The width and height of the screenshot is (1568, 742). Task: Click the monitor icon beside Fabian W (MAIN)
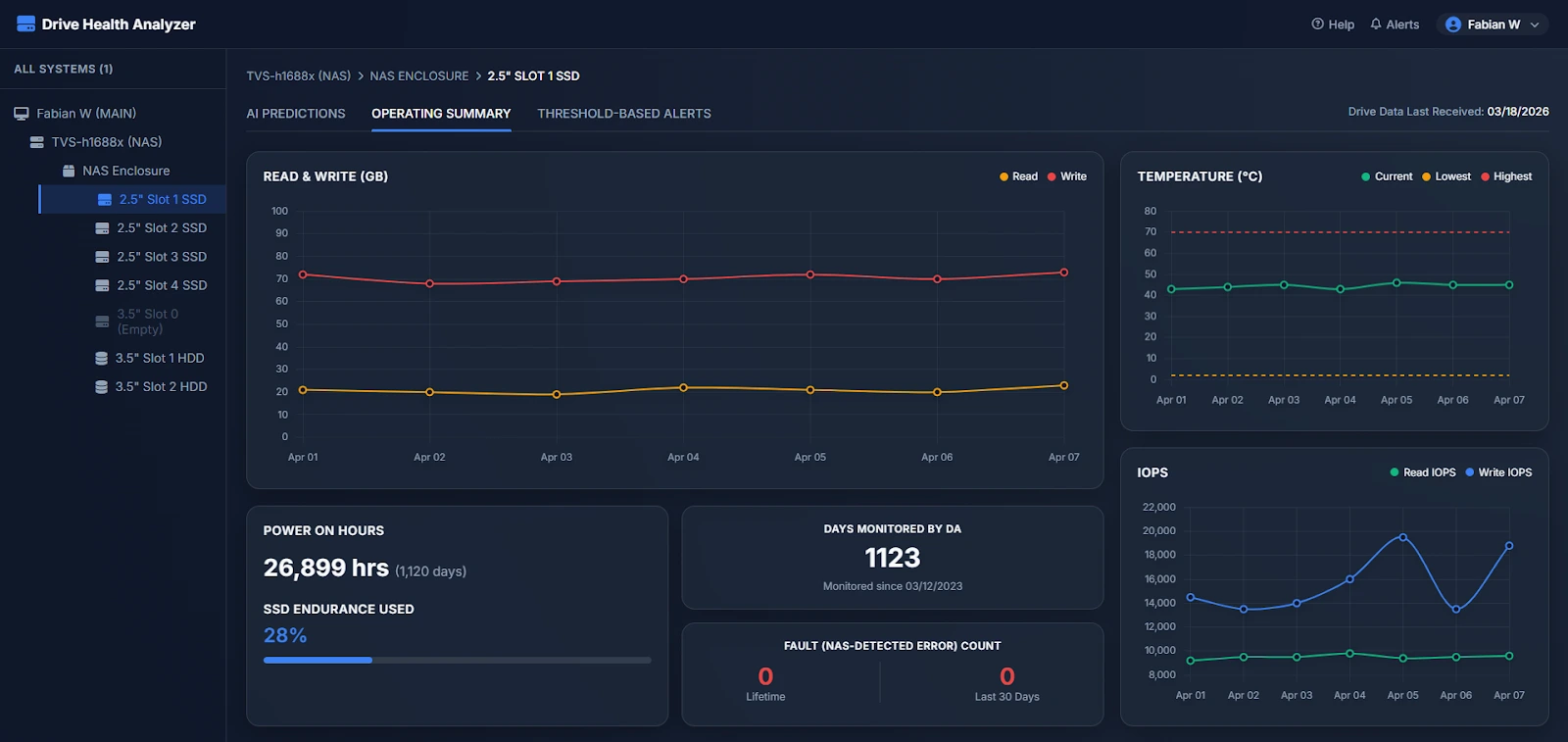click(21, 114)
